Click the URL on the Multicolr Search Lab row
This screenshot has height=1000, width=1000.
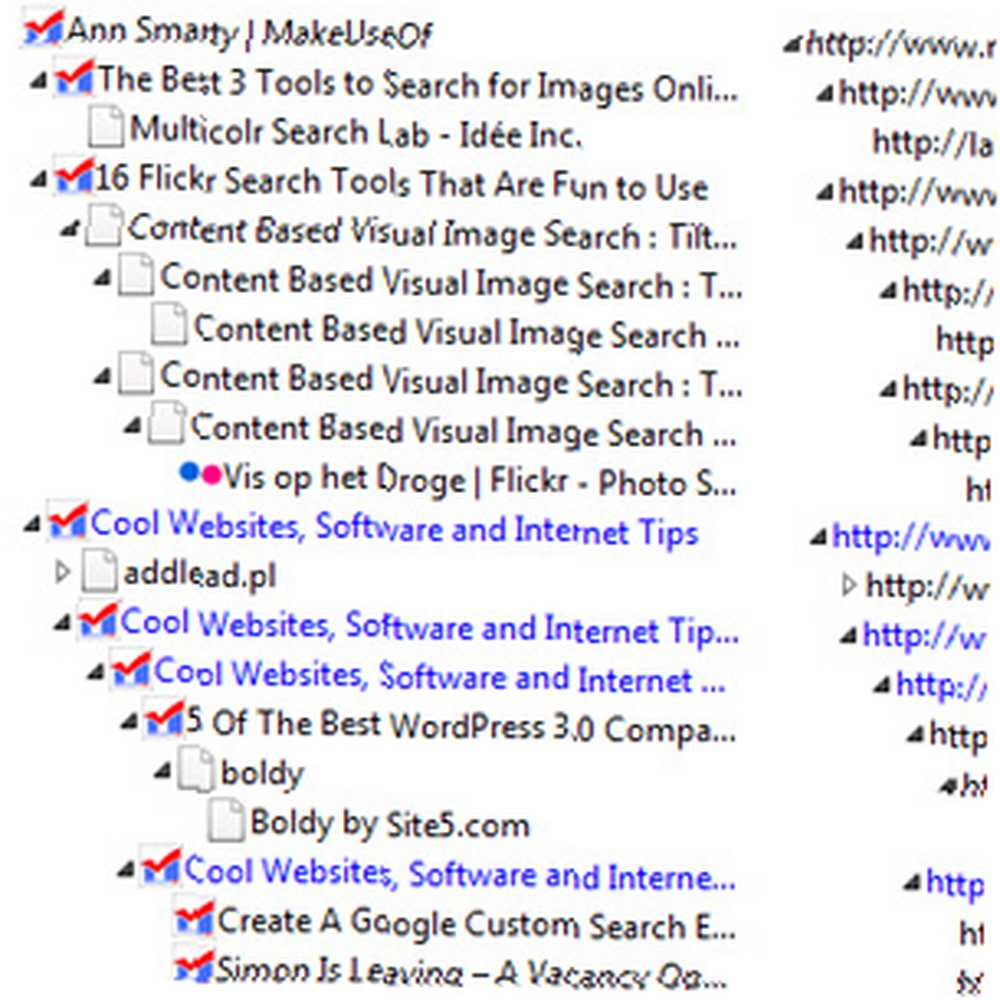coord(932,142)
